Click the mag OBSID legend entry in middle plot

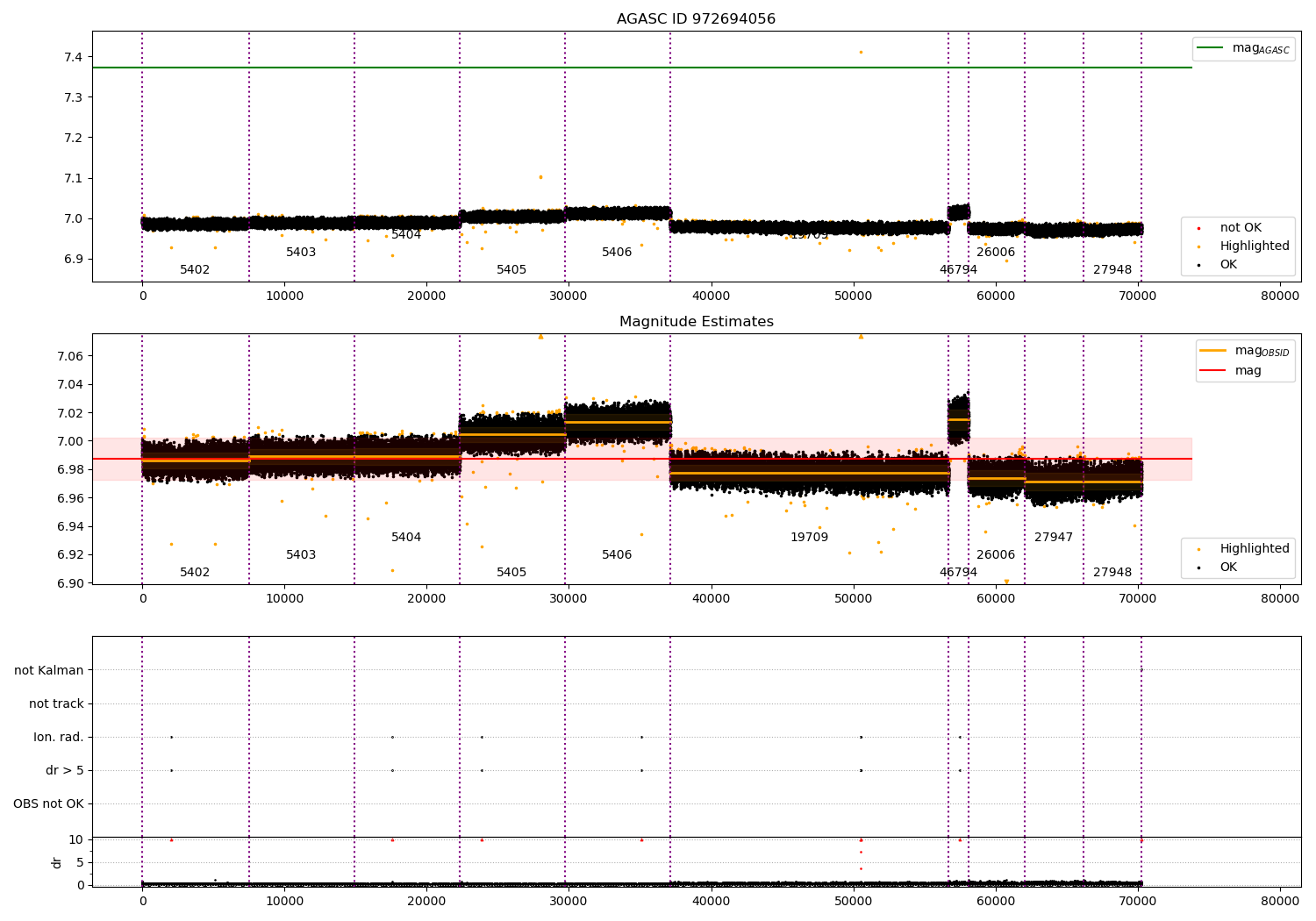click(1244, 351)
